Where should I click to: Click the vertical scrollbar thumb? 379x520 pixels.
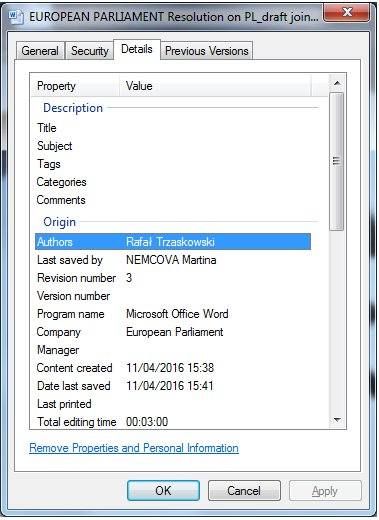pyautogui.click(x=337, y=161)
